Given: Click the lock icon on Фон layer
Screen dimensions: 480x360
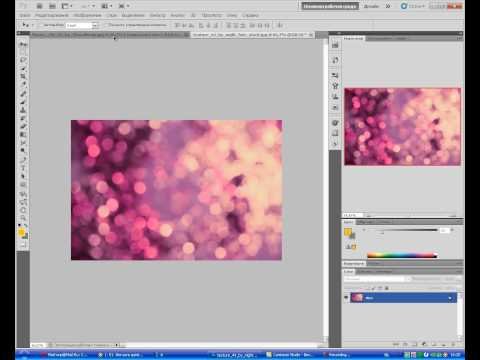Looking at the screenshot, I should coord(450,298).
